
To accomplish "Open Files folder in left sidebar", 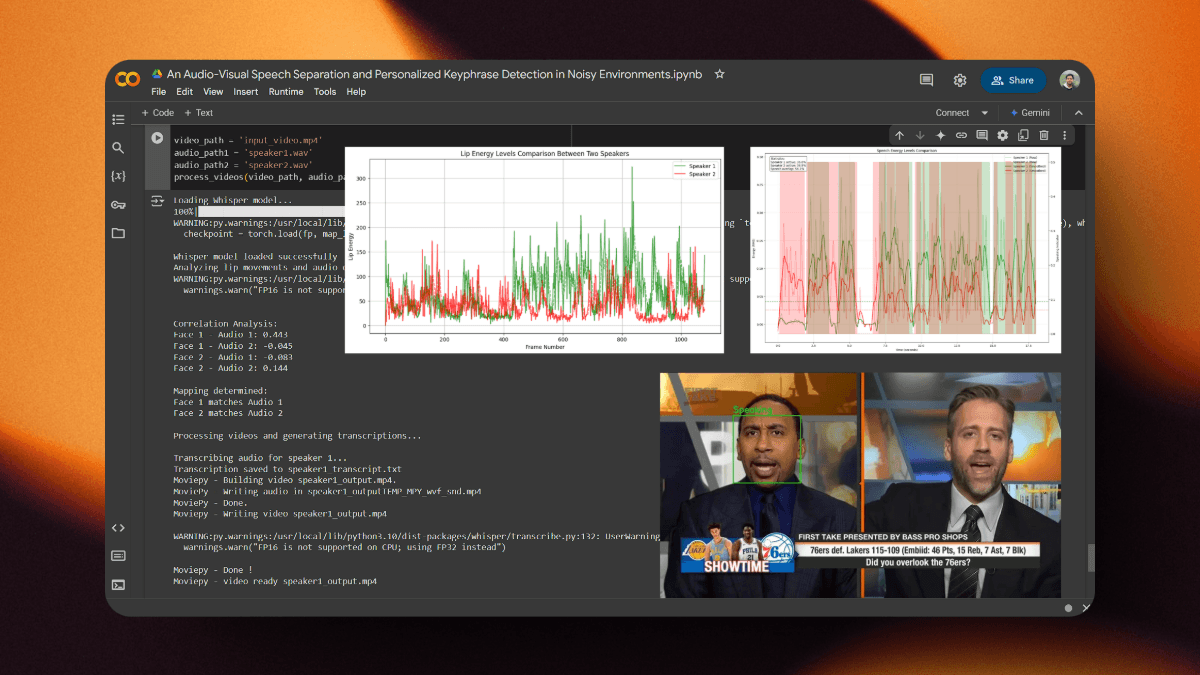I will [118, 233].
